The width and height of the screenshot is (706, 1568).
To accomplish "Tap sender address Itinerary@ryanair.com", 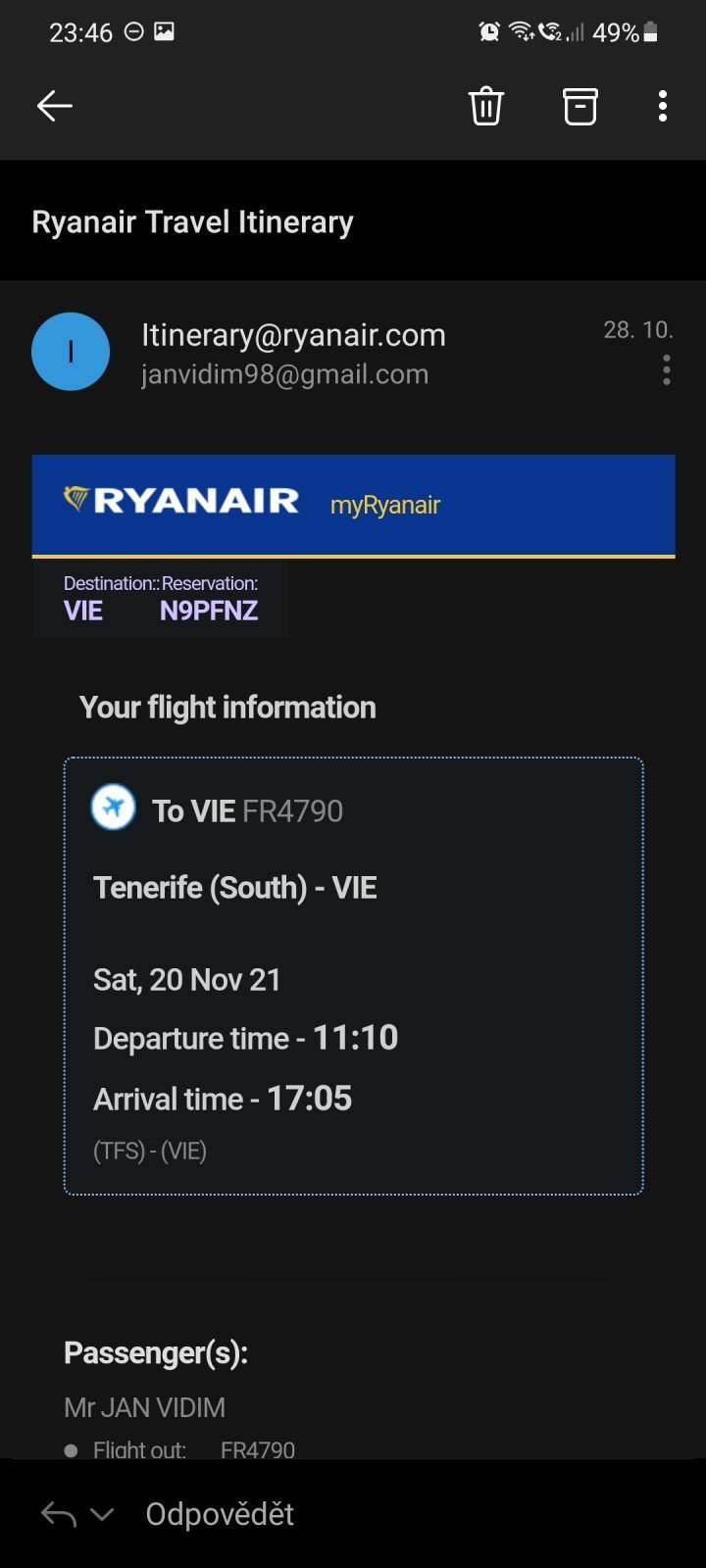I will (x=293, y=335).
